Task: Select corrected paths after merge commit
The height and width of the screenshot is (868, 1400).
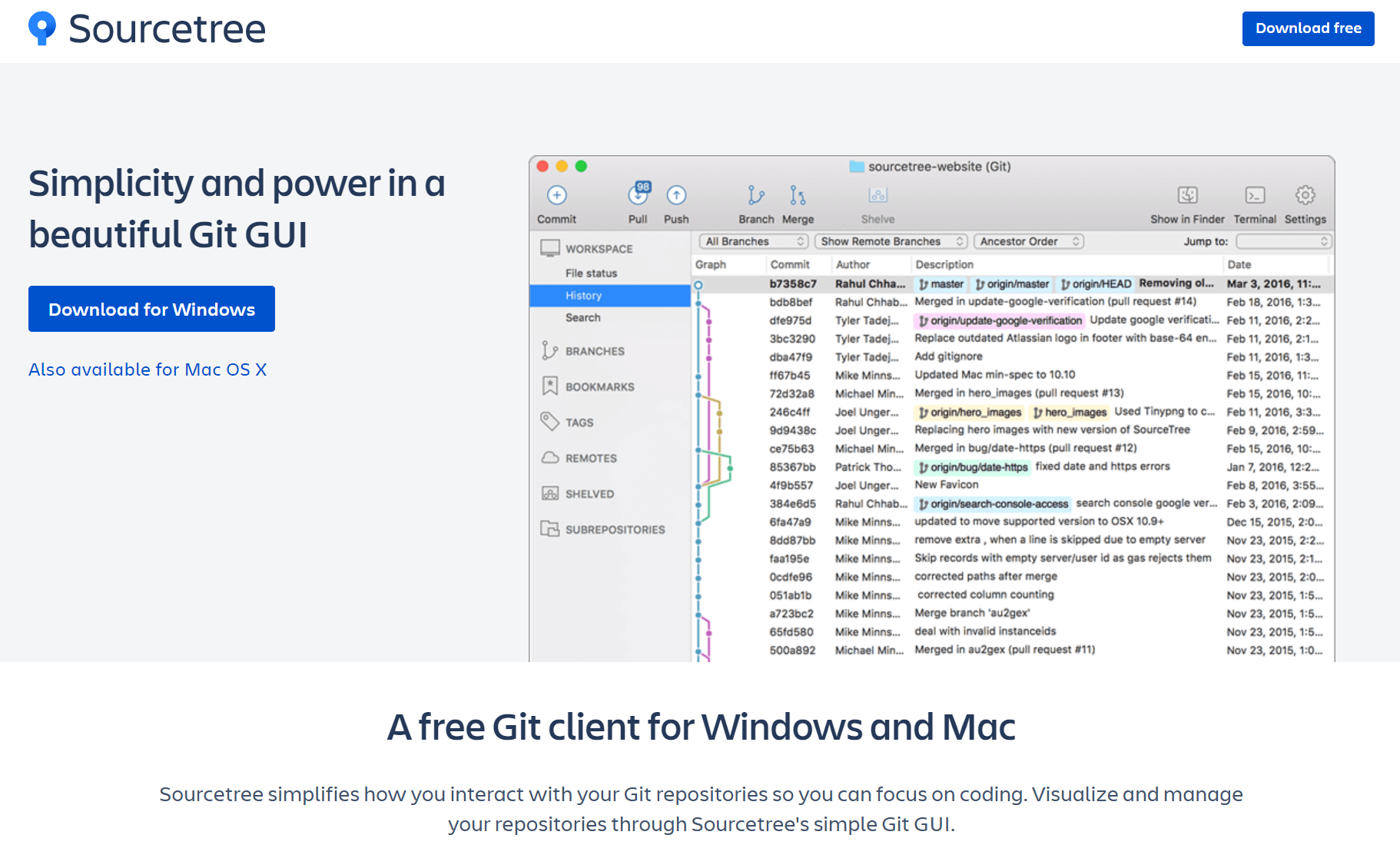Action: [x=986, y=576]
